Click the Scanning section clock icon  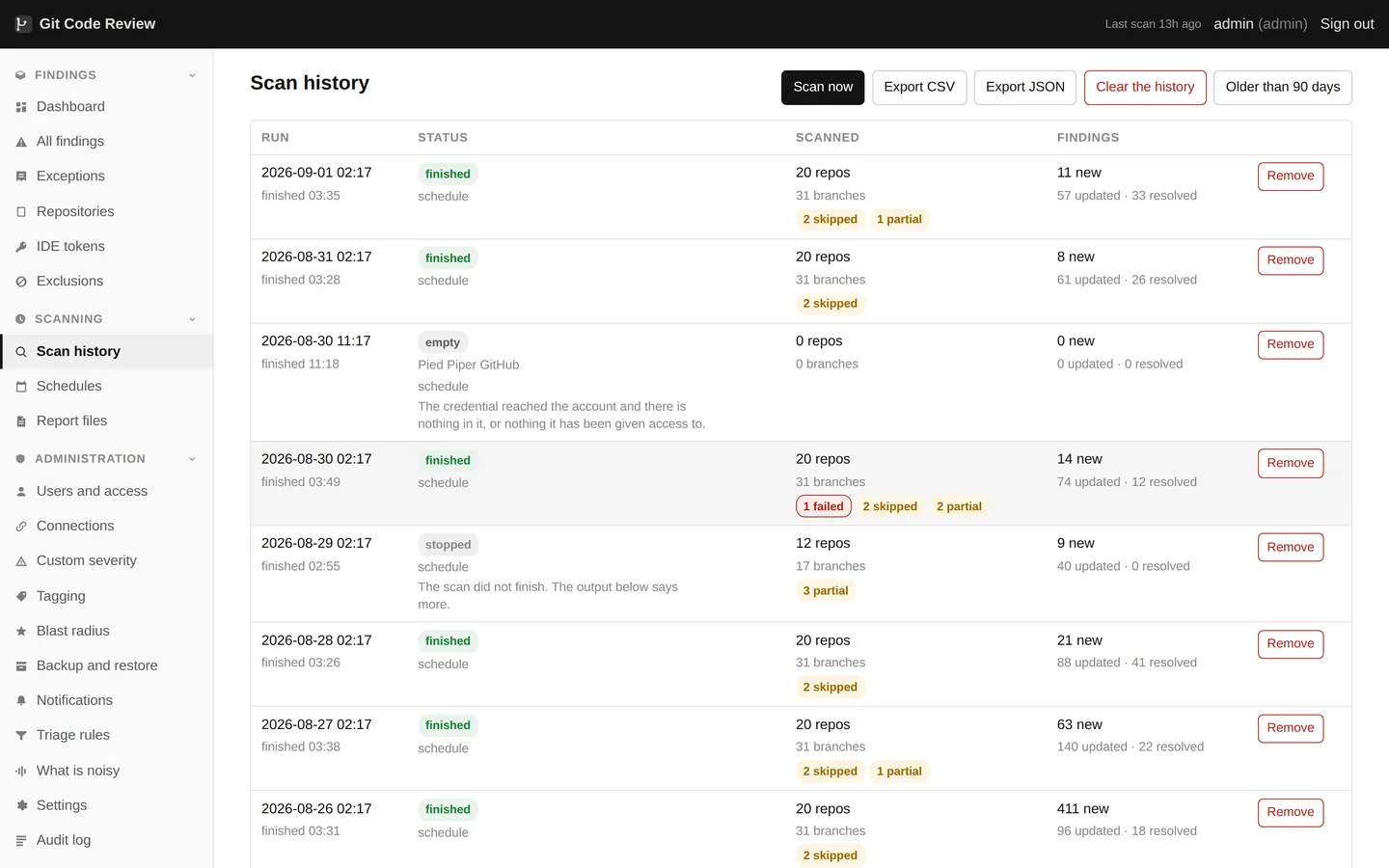click(x=20, y=319)
